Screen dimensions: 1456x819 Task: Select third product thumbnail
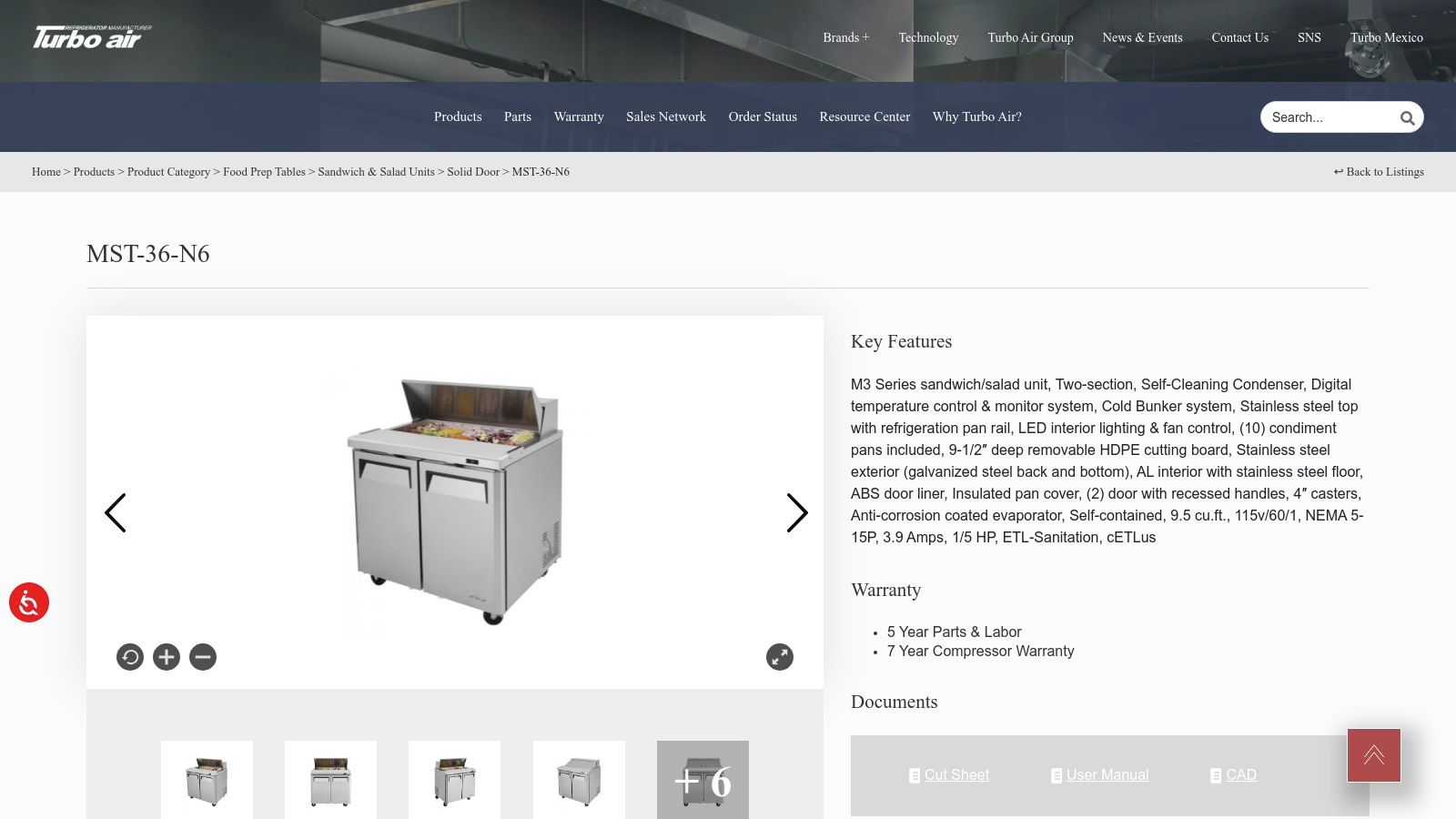[x=454, y=780]
